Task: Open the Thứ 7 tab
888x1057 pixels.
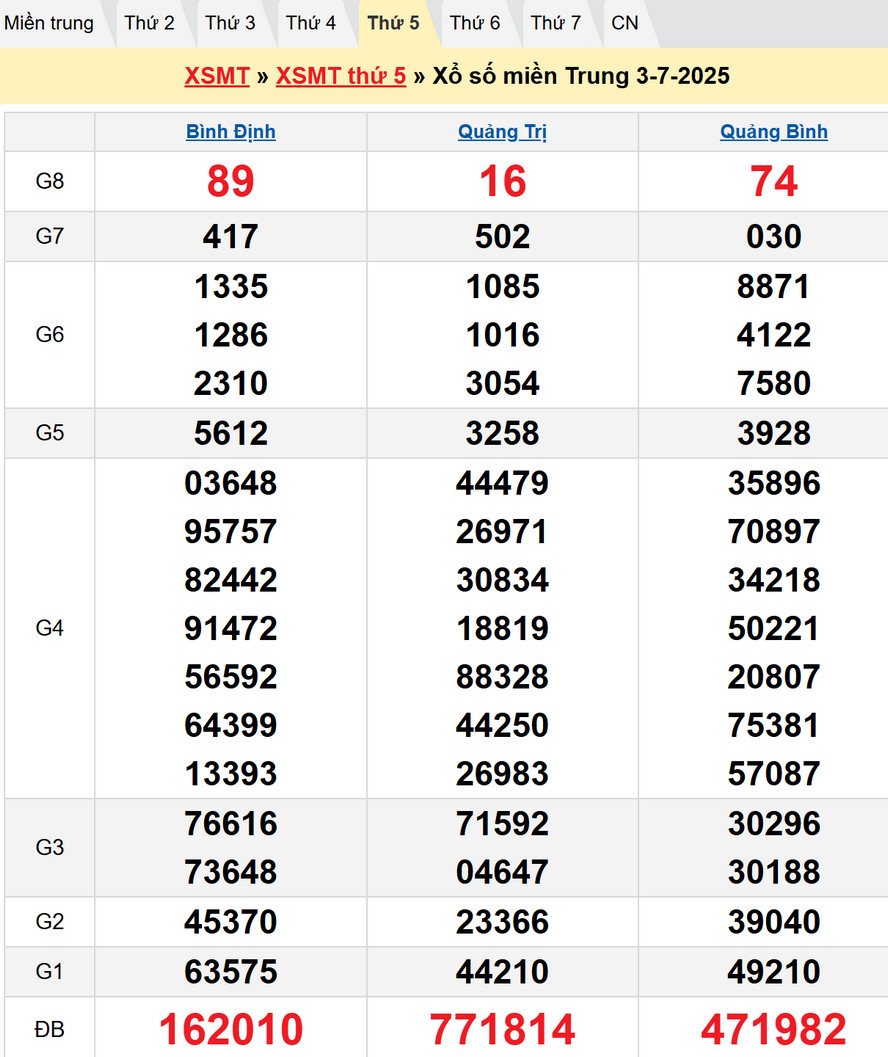Action: [556, 23]
